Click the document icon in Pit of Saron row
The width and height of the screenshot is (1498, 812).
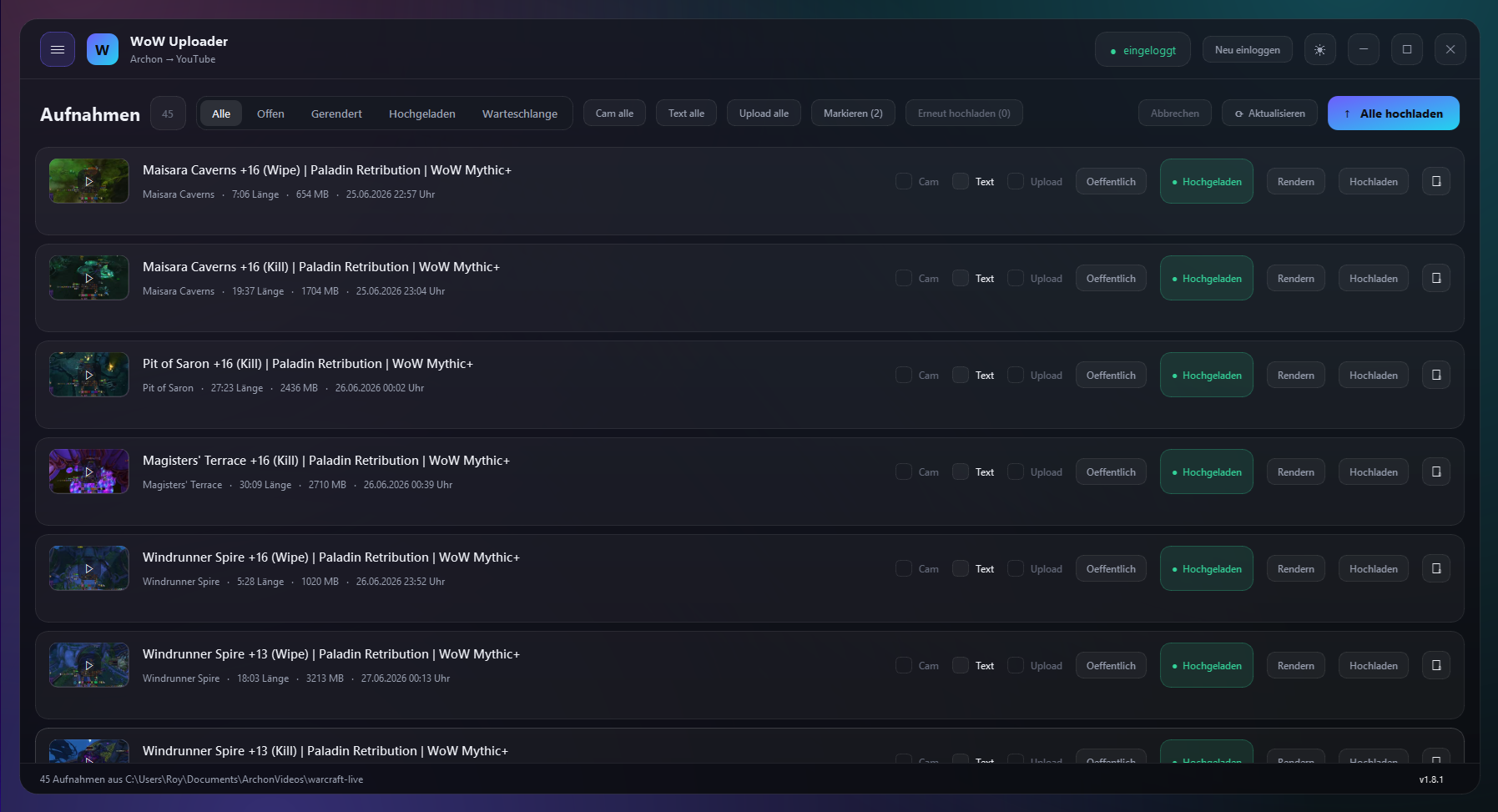pyautogui.click(x=1436, y=375)
